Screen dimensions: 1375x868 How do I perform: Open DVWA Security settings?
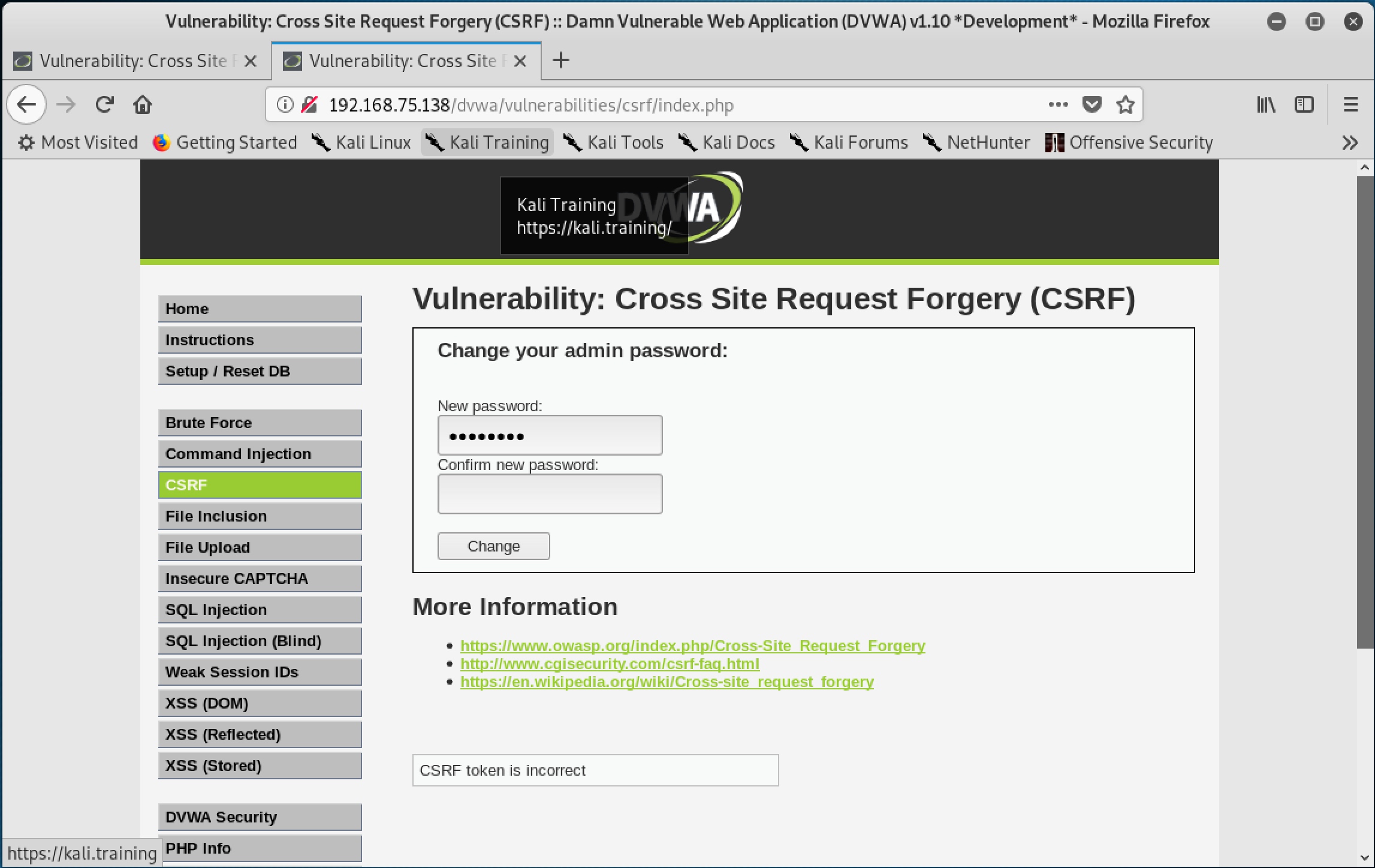click(260, 817)
